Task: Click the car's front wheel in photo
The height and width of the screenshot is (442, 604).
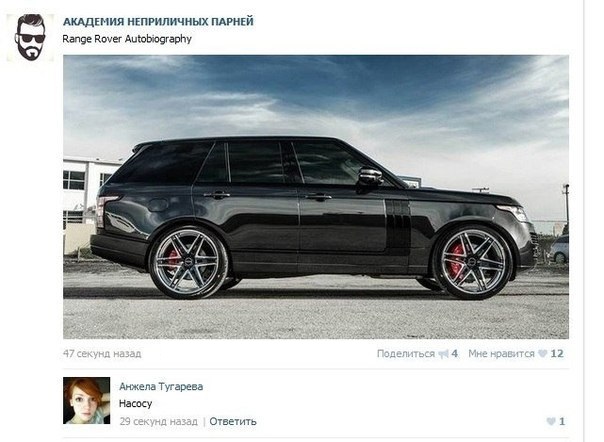Action: (473, 262)
